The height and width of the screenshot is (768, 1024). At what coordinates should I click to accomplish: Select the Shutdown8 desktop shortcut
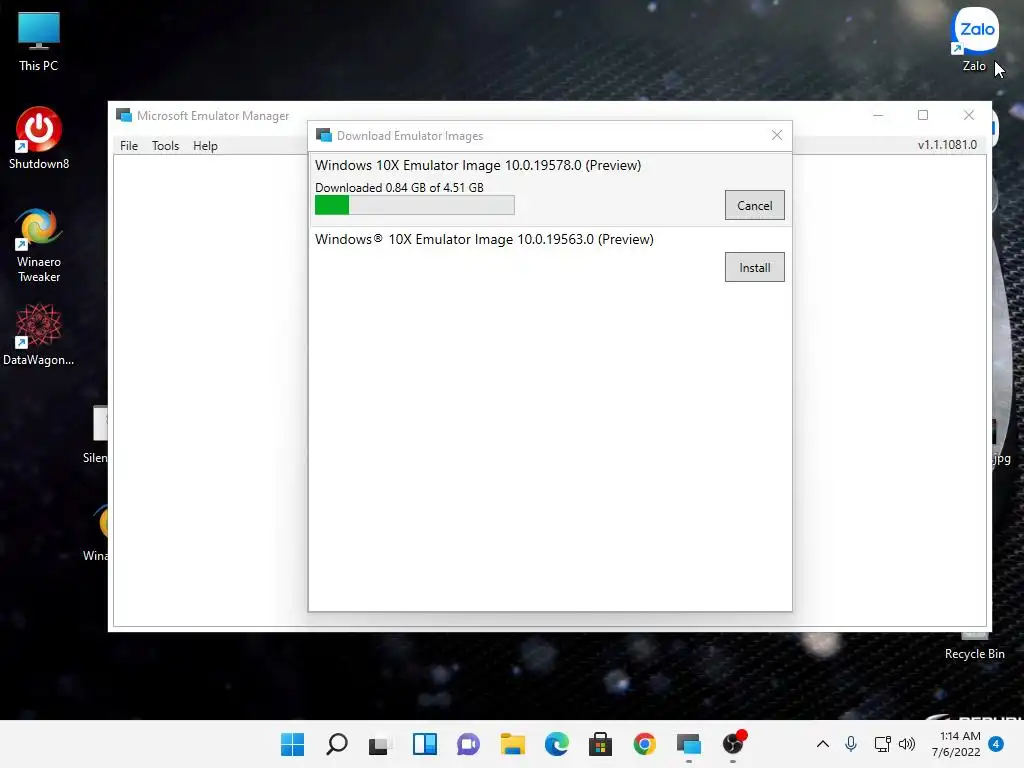click(39, 138)
